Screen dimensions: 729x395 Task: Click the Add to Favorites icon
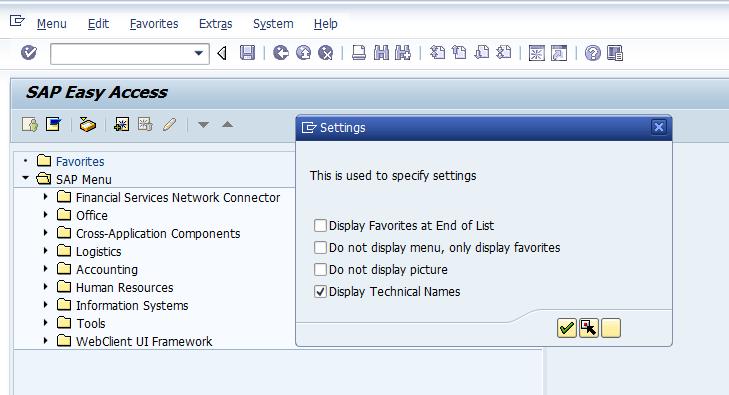click(x=122, y=125)
